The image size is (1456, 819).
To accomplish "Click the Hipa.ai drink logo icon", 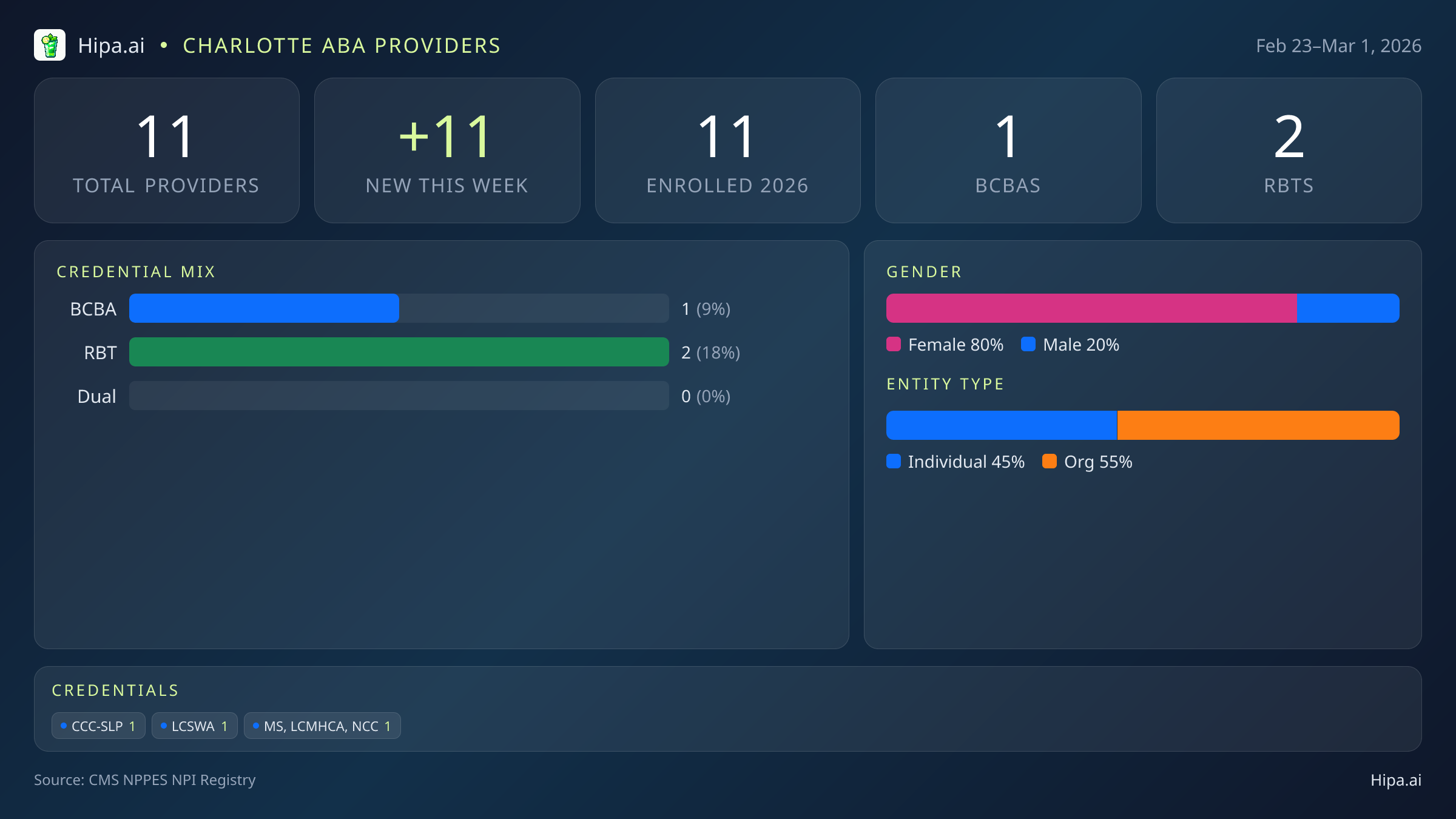I will pyautogui.click(x=50, y=45).
